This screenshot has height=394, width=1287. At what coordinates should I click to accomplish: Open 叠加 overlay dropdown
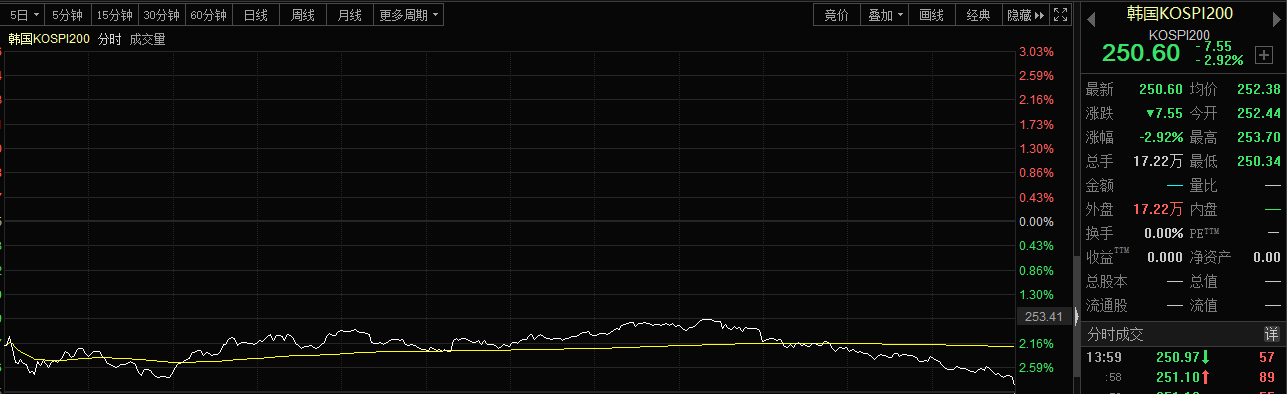coord(884,15)
